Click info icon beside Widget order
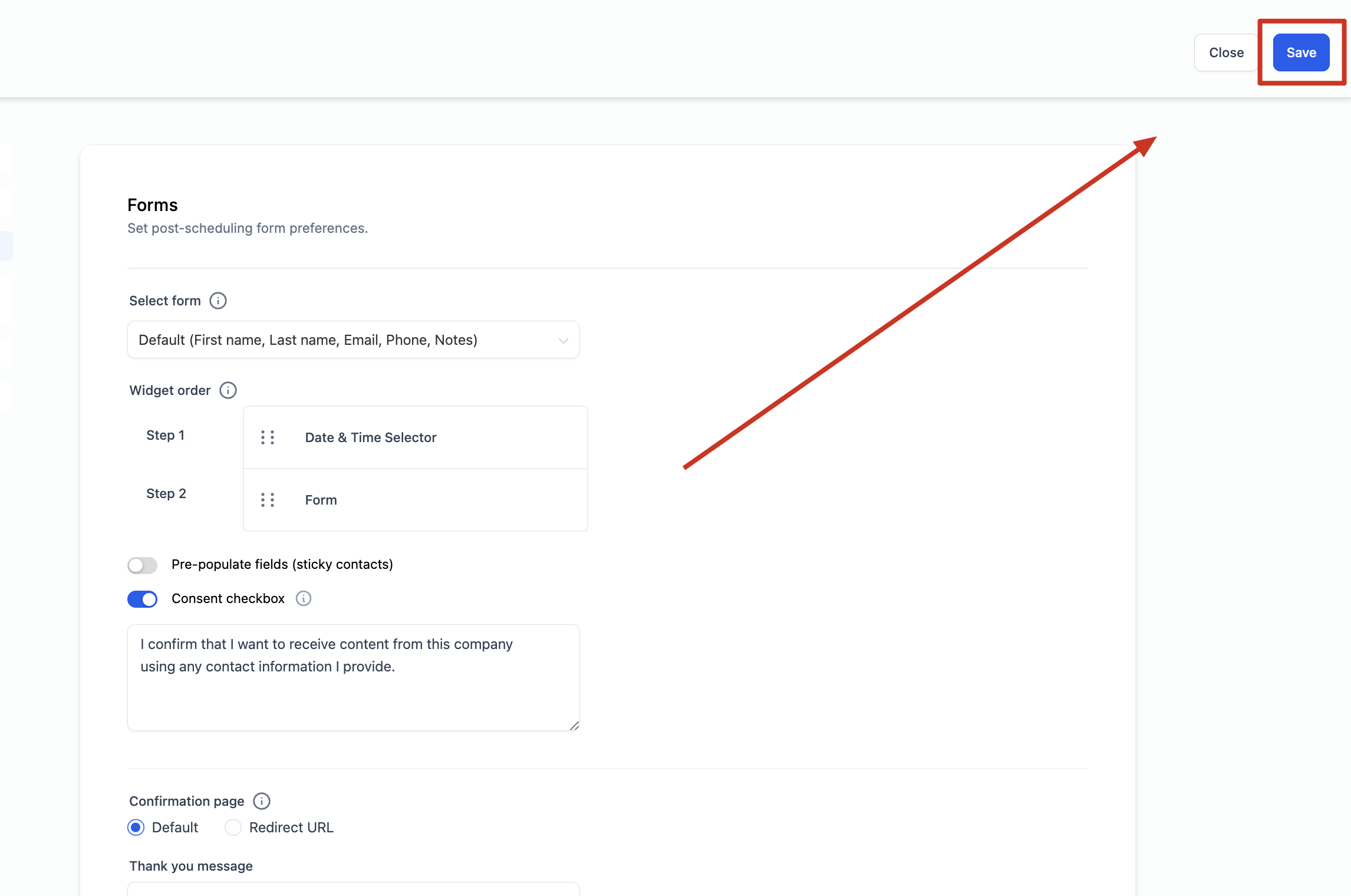 [228, 390]
